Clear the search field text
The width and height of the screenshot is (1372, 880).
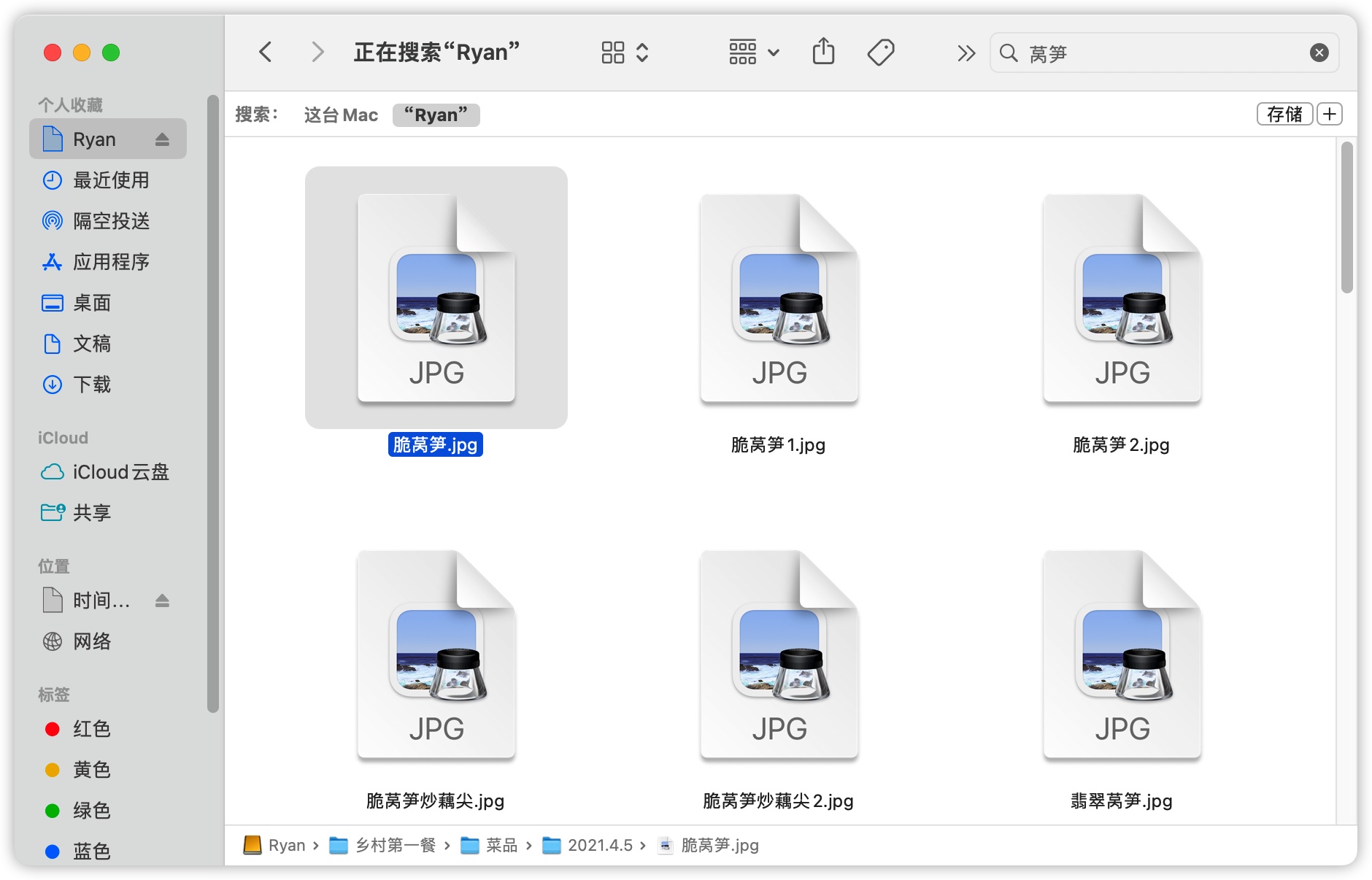pos(1319,53)
